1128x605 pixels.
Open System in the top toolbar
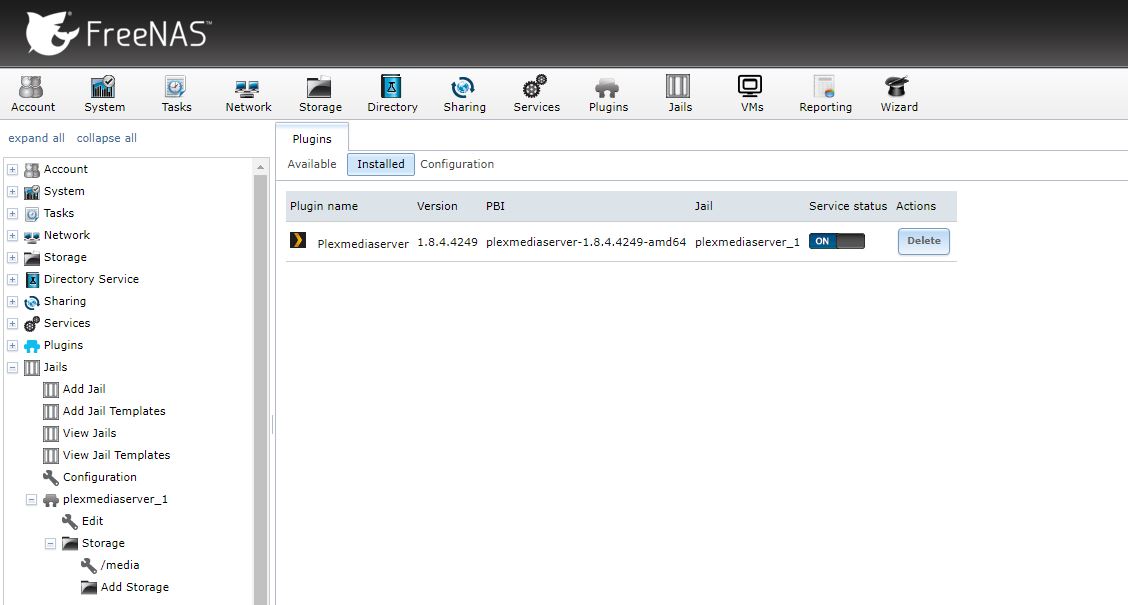click(104, 94)
